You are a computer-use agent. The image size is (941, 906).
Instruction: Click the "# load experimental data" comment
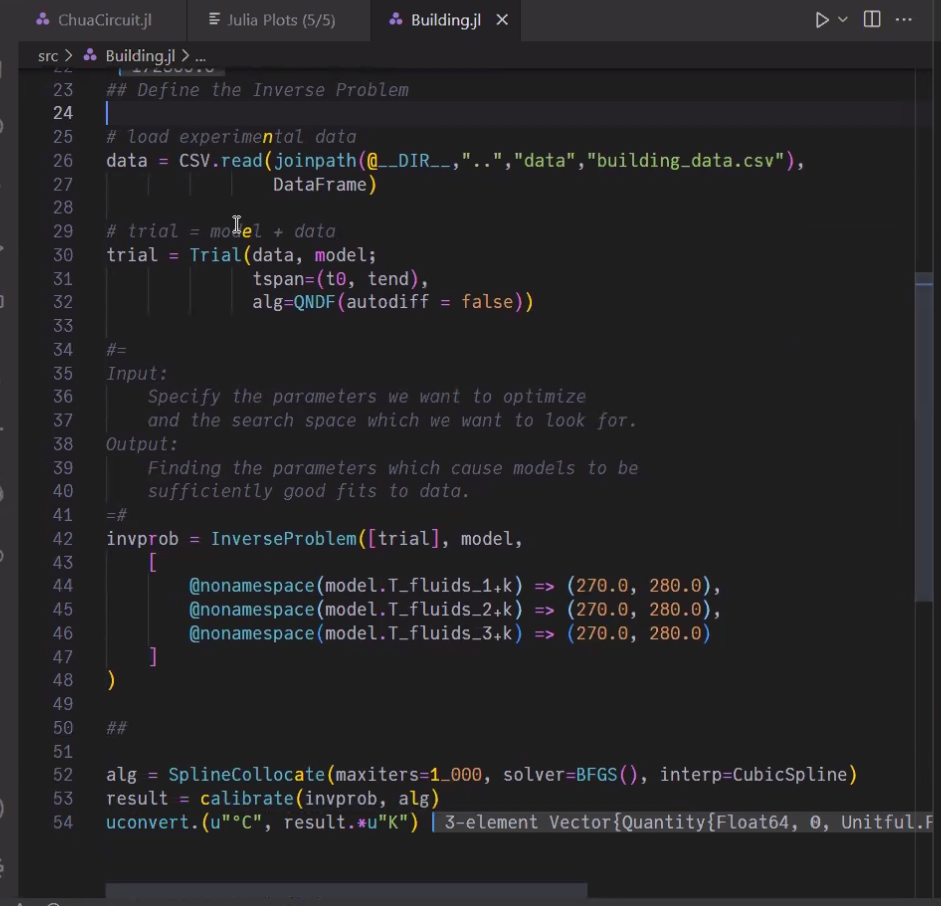pos(231,137)
